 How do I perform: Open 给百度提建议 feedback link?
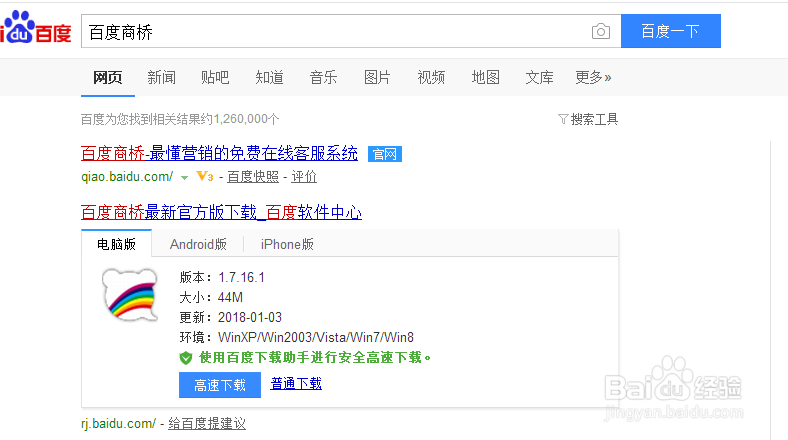point(207,423)
